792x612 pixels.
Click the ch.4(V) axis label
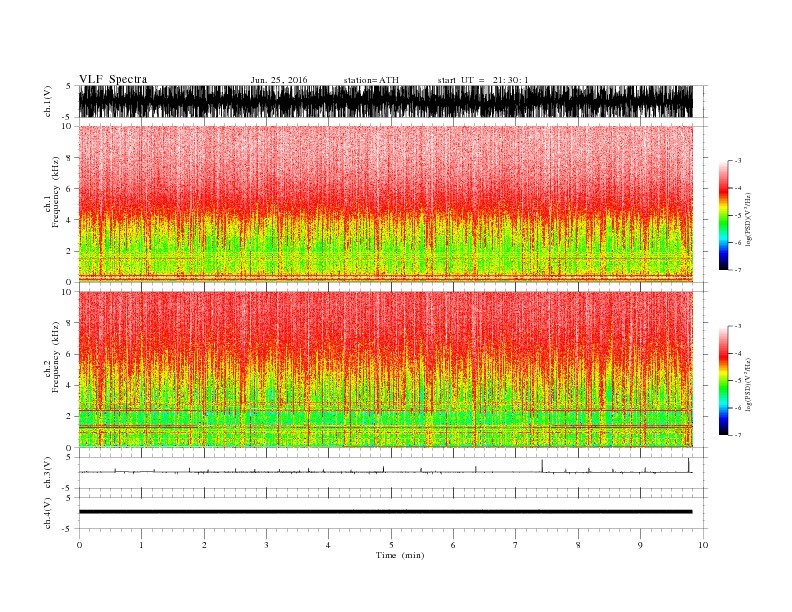tap(48, 513)
